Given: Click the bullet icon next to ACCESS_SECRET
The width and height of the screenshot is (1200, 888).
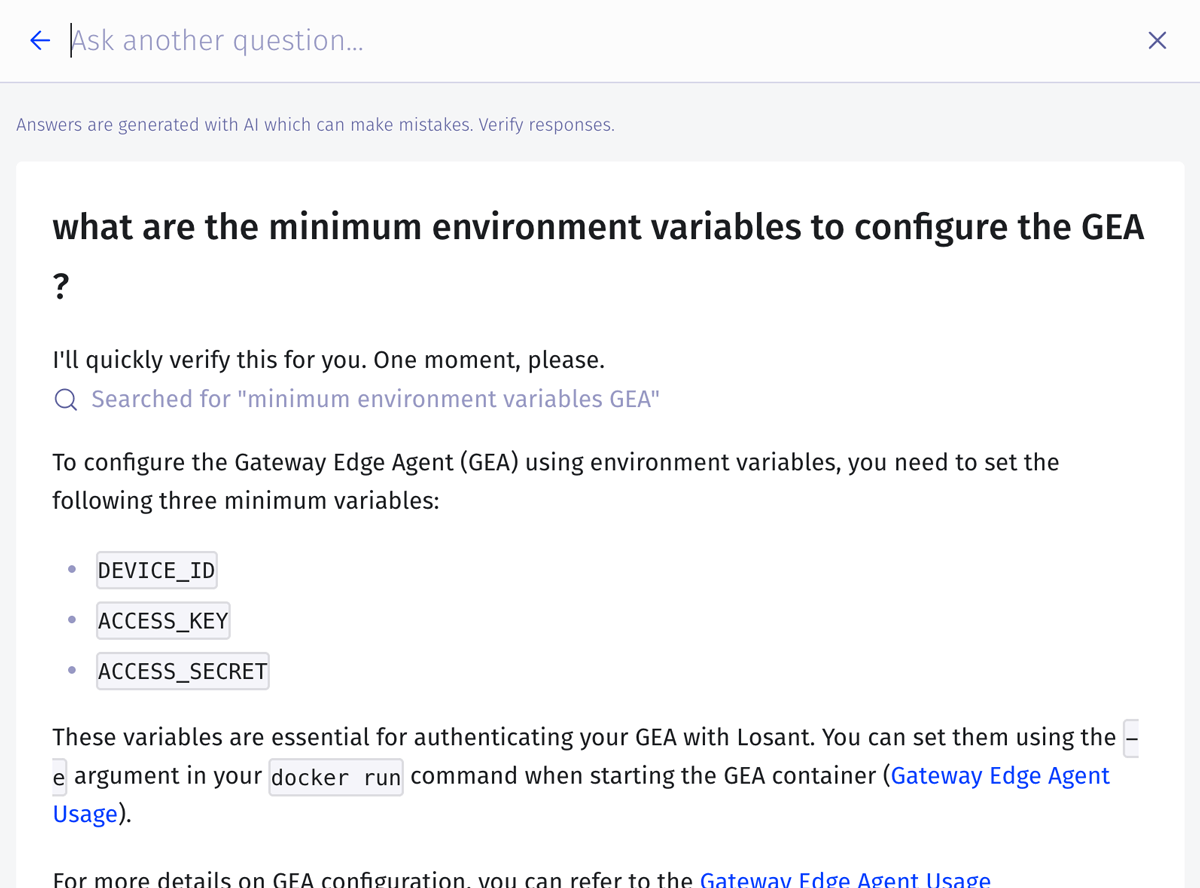Looking at the screenshot, I should pos(71,670).
